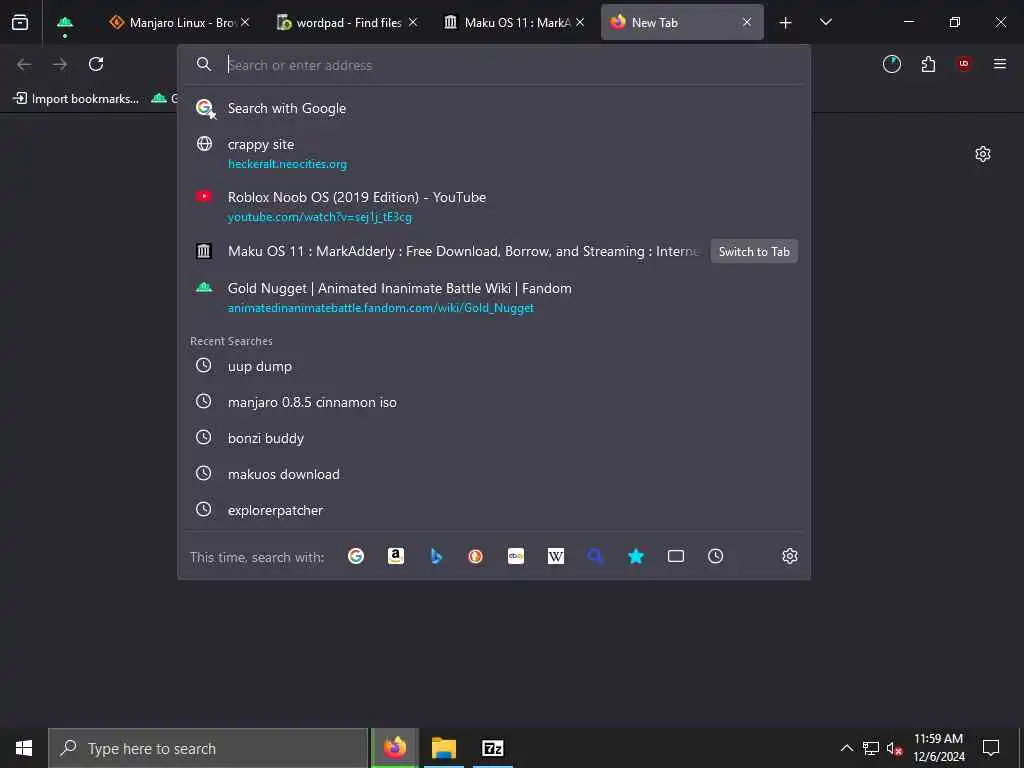
Task: Expand the list all tabs chevron
Action: (825, 22)
